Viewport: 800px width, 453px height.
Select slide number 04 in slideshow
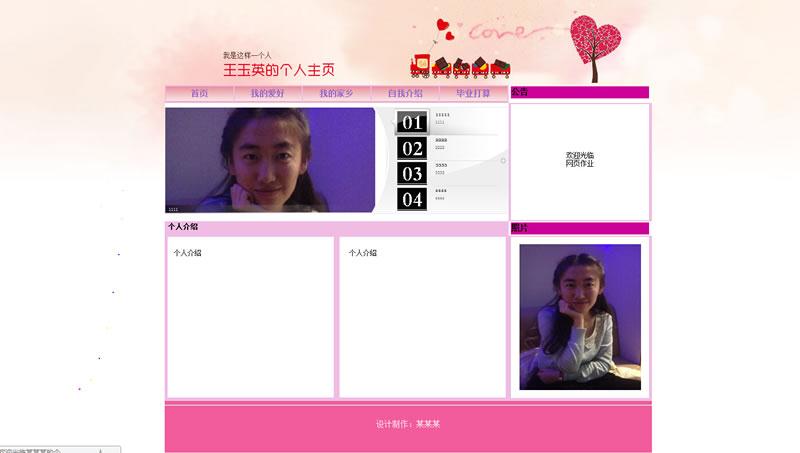click(x=412, y=199)
